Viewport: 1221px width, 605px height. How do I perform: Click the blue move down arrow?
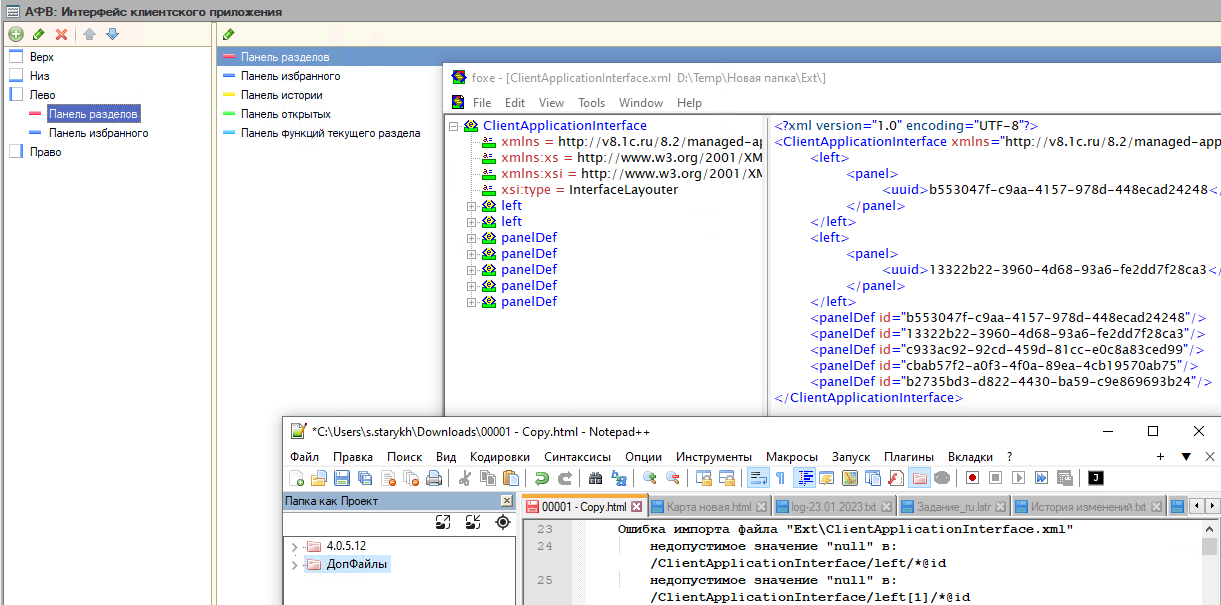point(112,34)
